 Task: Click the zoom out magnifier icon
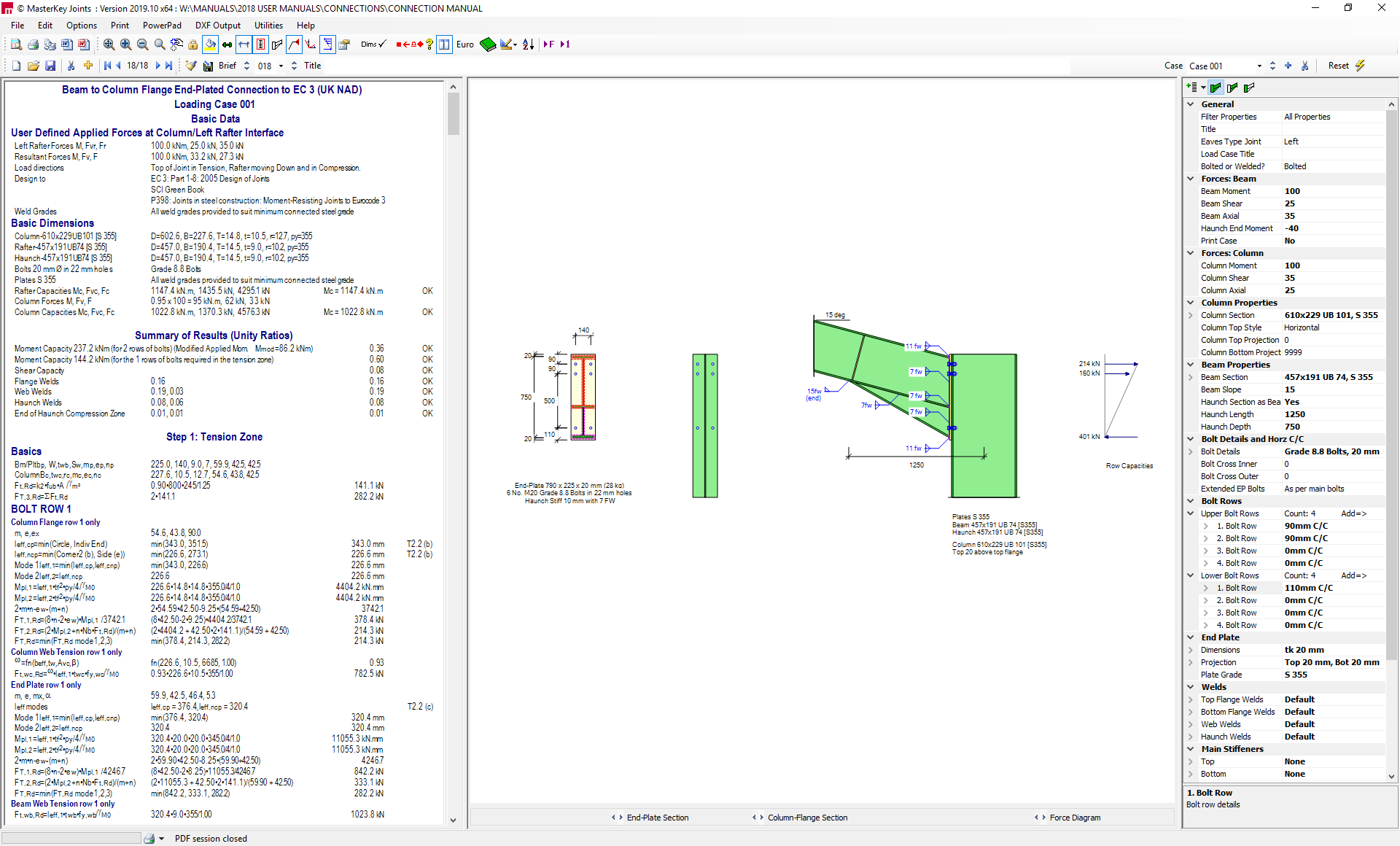click(x=143, y=44)
